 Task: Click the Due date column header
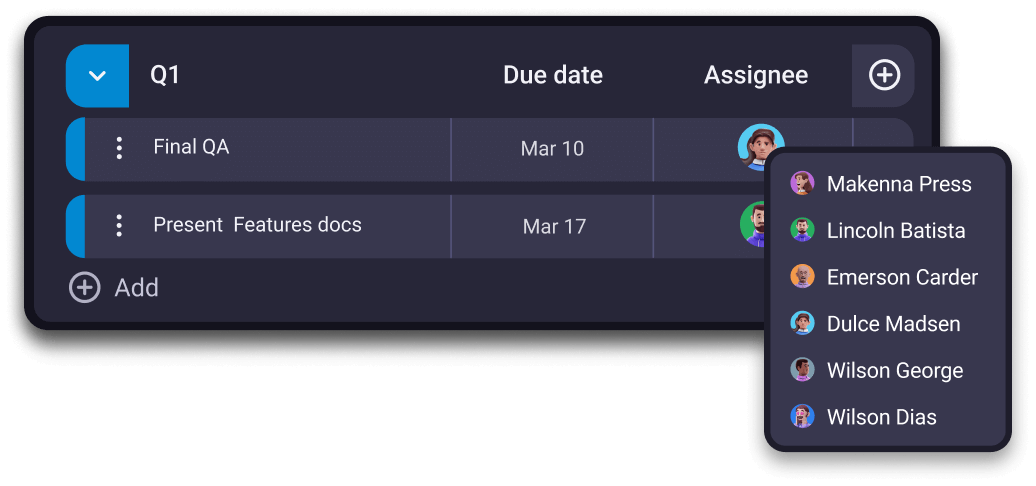coord(552,75)
